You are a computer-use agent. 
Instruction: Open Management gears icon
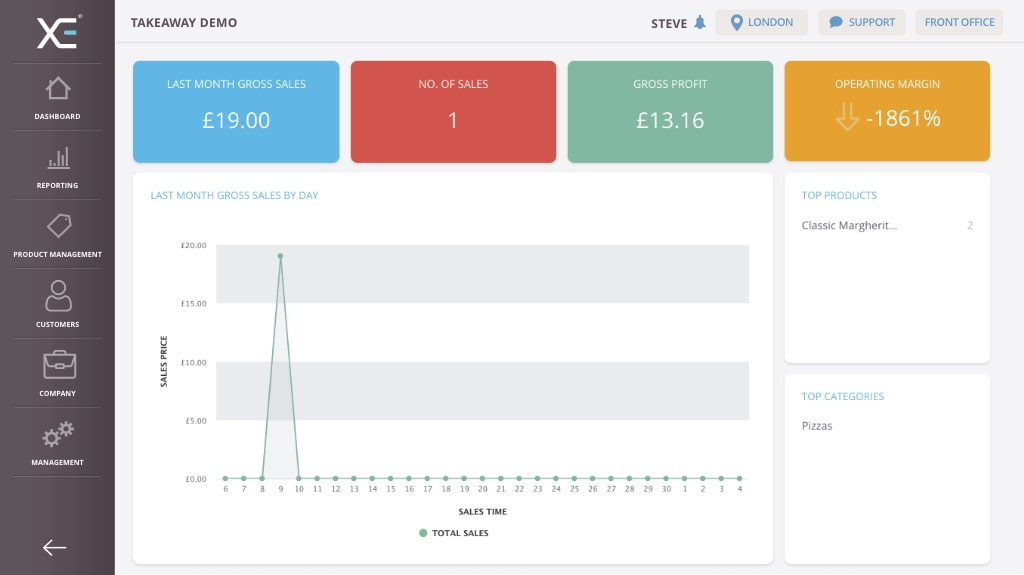click(58, 435)
